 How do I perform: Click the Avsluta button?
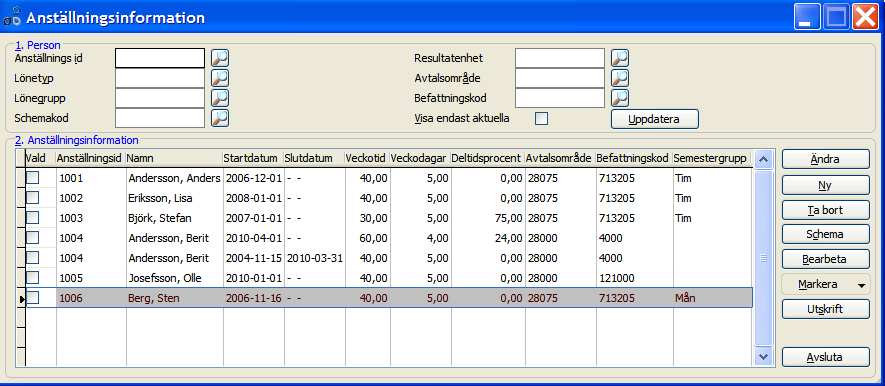826,357
